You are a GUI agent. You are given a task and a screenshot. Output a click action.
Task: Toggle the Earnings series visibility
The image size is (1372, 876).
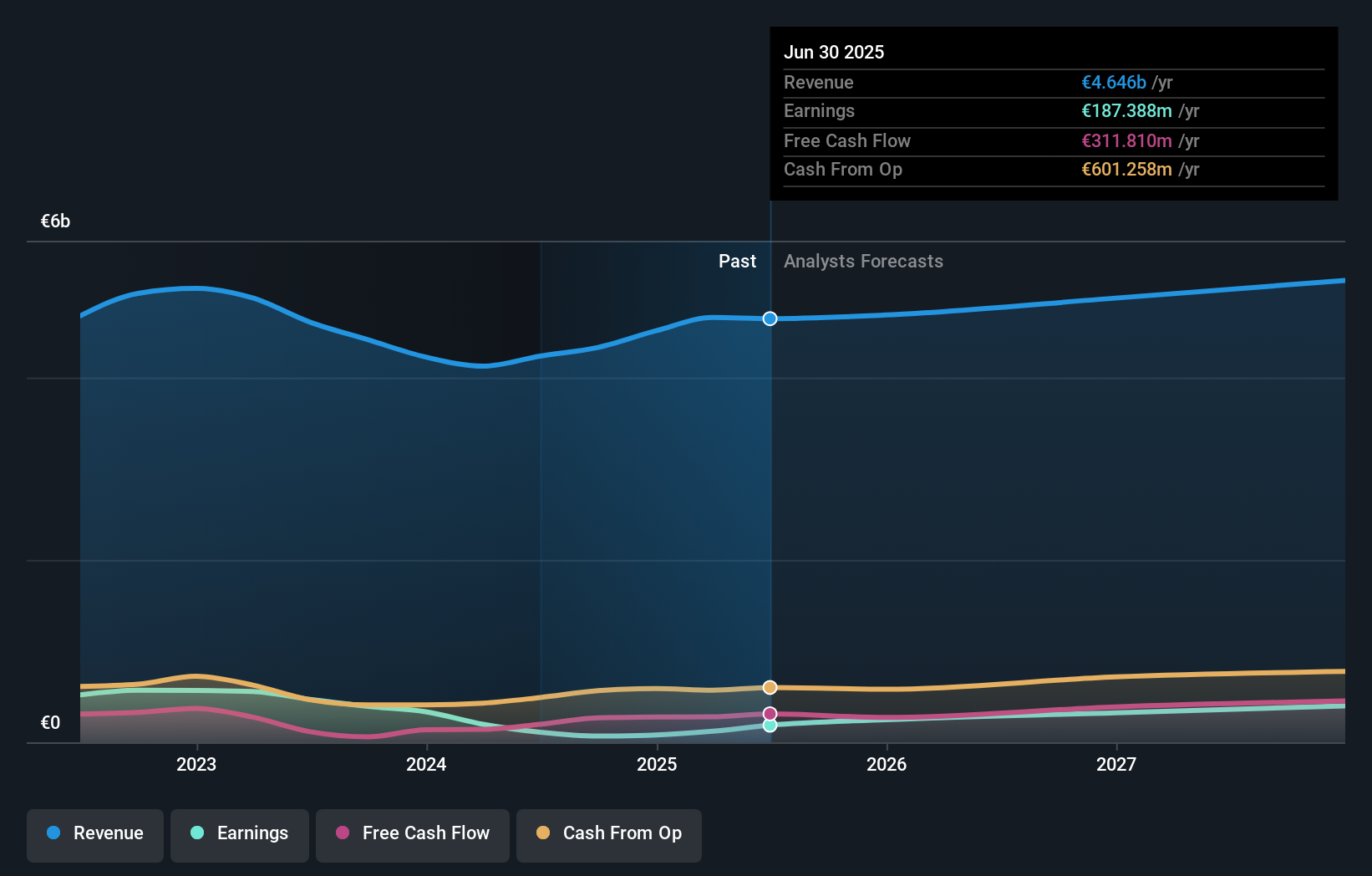(x=240, y=833)
